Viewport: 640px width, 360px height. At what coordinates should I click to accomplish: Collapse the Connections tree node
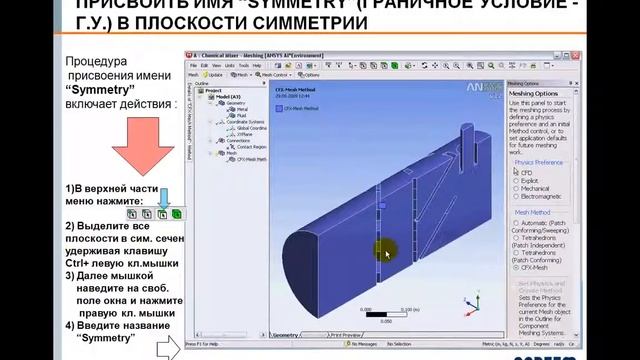pos(211,141)
